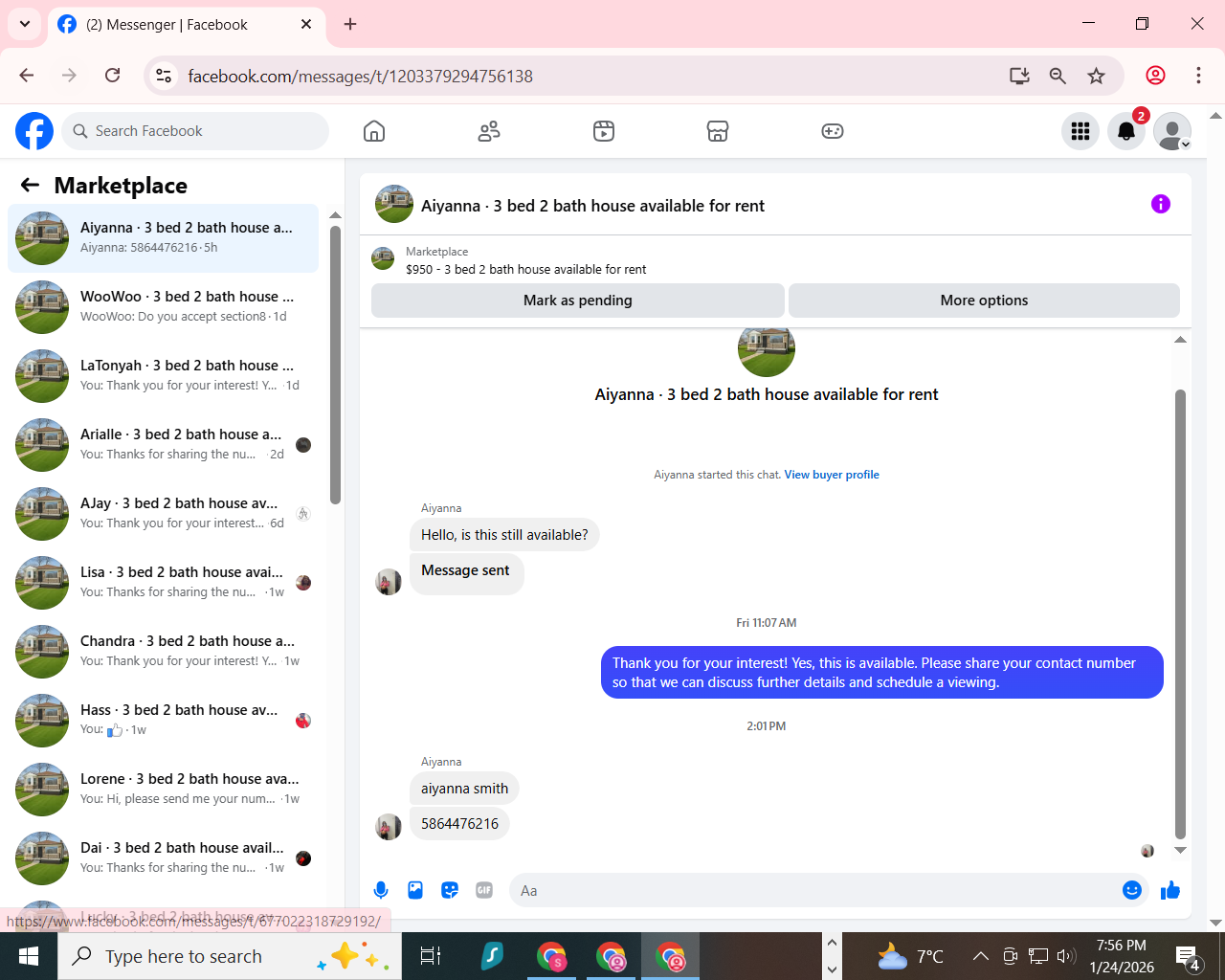1225x980 pixels.
Task: Open the Marketplace storefront icon
Action: coord(718,131)
